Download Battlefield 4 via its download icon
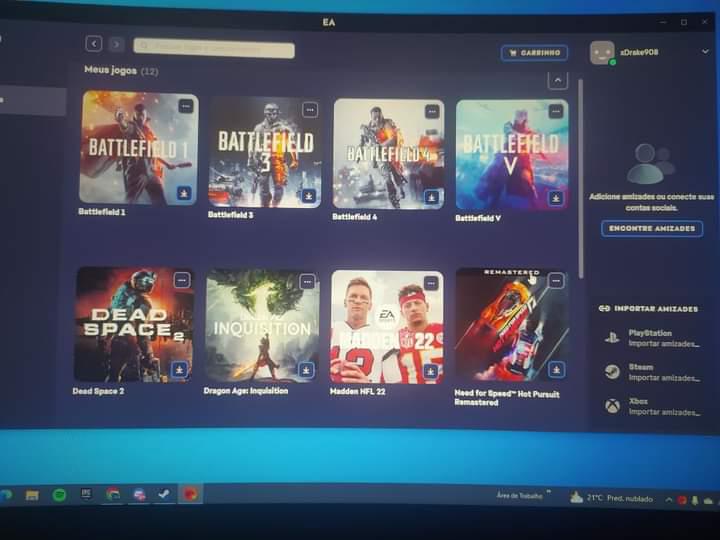The width and height of the screenshot is (720, 540). (431, 197)
